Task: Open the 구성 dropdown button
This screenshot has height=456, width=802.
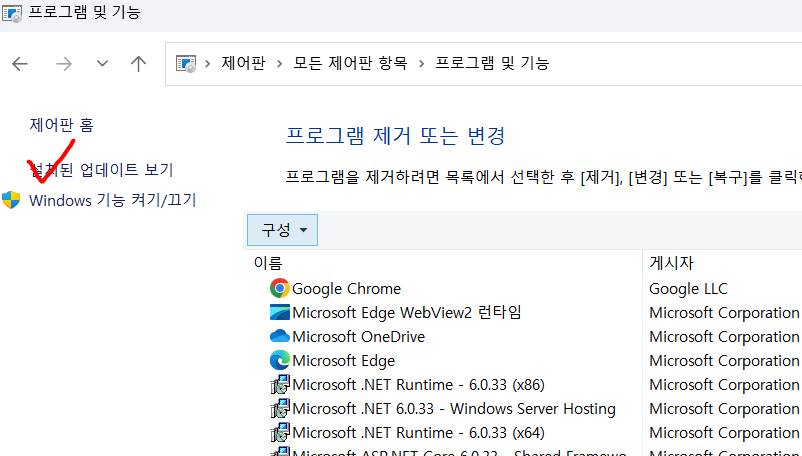Action: click(x=282, y=230)
